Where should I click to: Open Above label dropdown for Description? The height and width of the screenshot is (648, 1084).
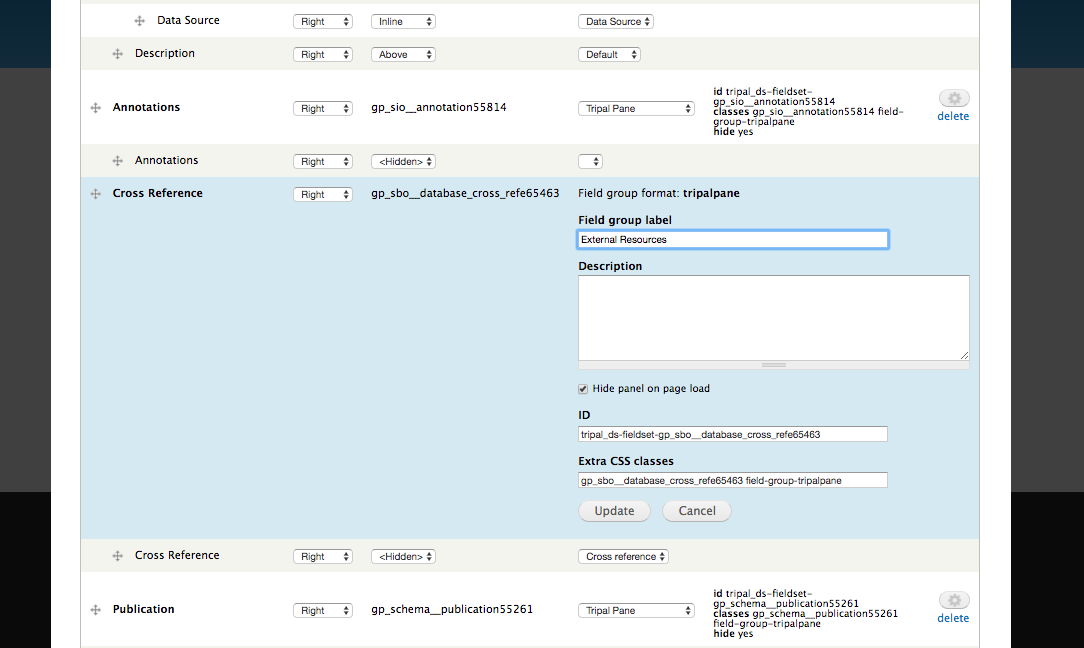point(403,55)
